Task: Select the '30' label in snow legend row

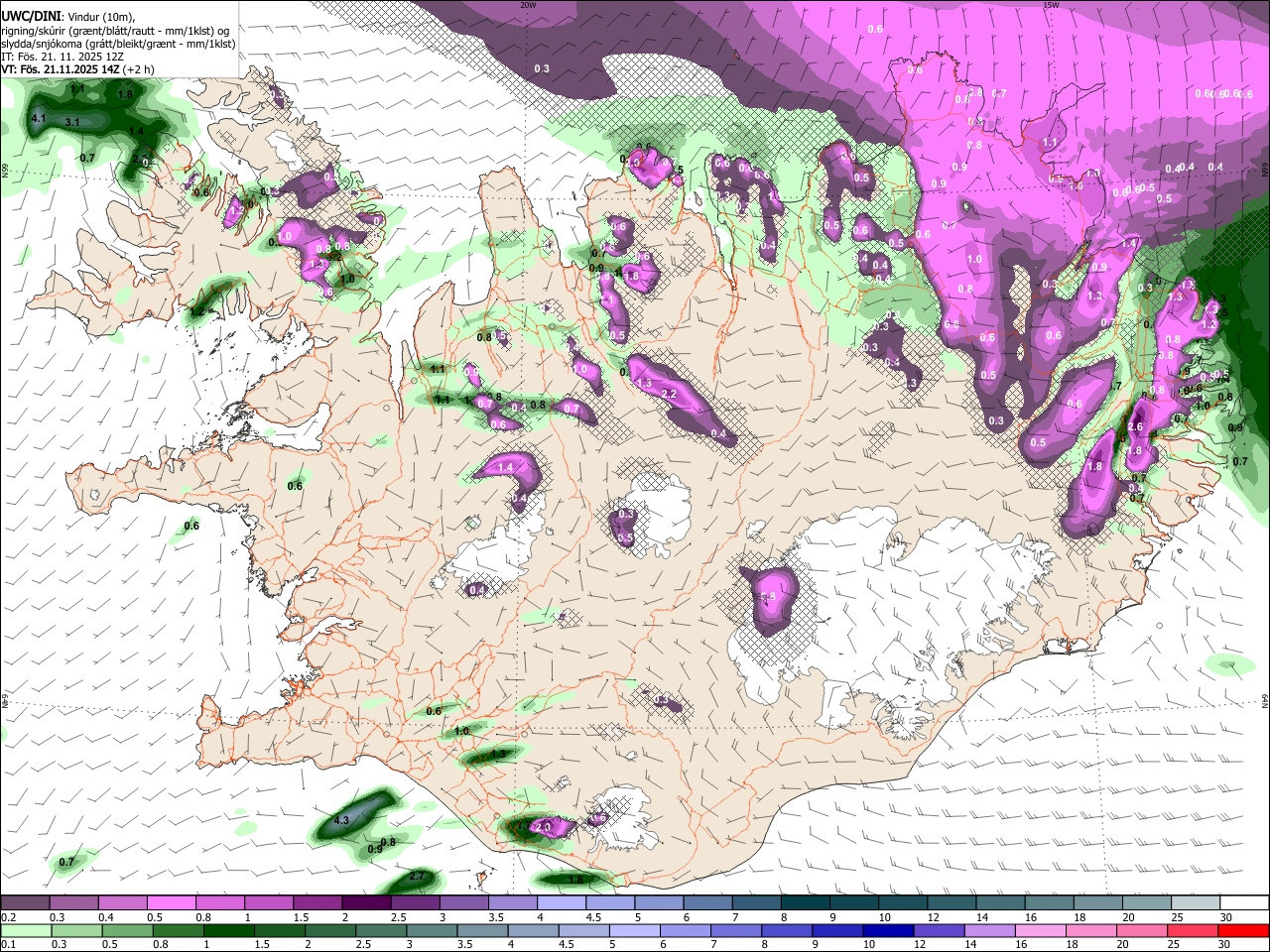Action: (x=1226, y=917)
